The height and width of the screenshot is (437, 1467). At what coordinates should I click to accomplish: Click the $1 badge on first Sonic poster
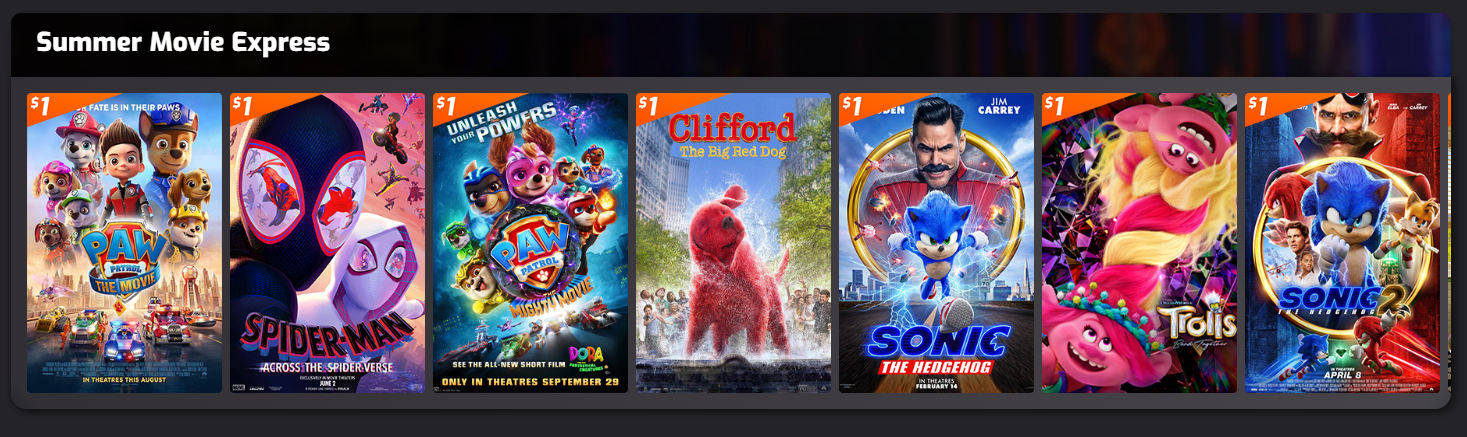pyautogui.click(x=852, y=104)
